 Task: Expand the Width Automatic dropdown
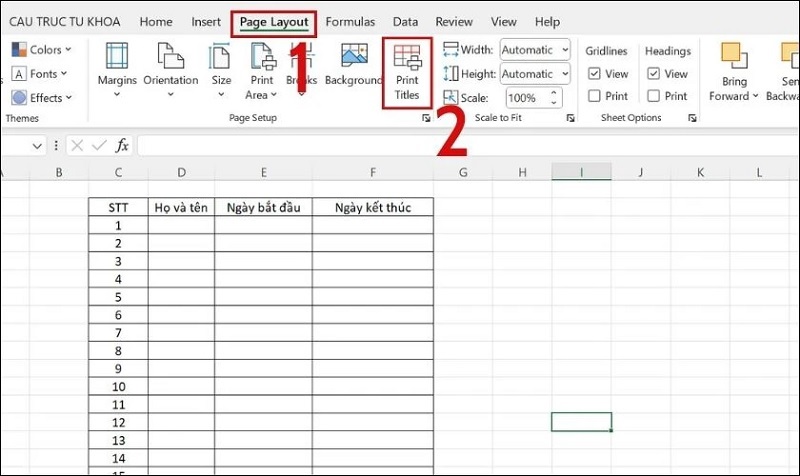565,49
